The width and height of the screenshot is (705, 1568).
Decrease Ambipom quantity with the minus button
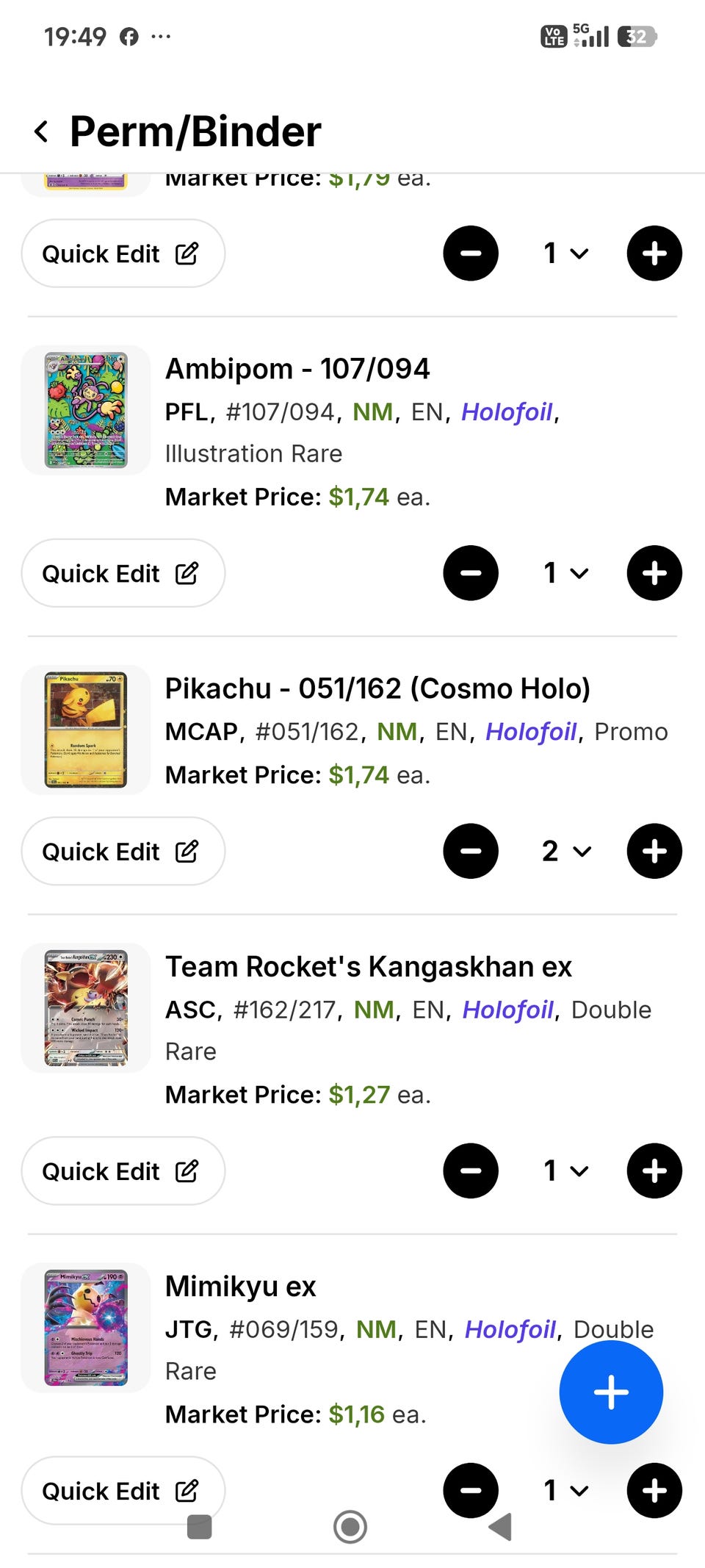tap(471, 573)
